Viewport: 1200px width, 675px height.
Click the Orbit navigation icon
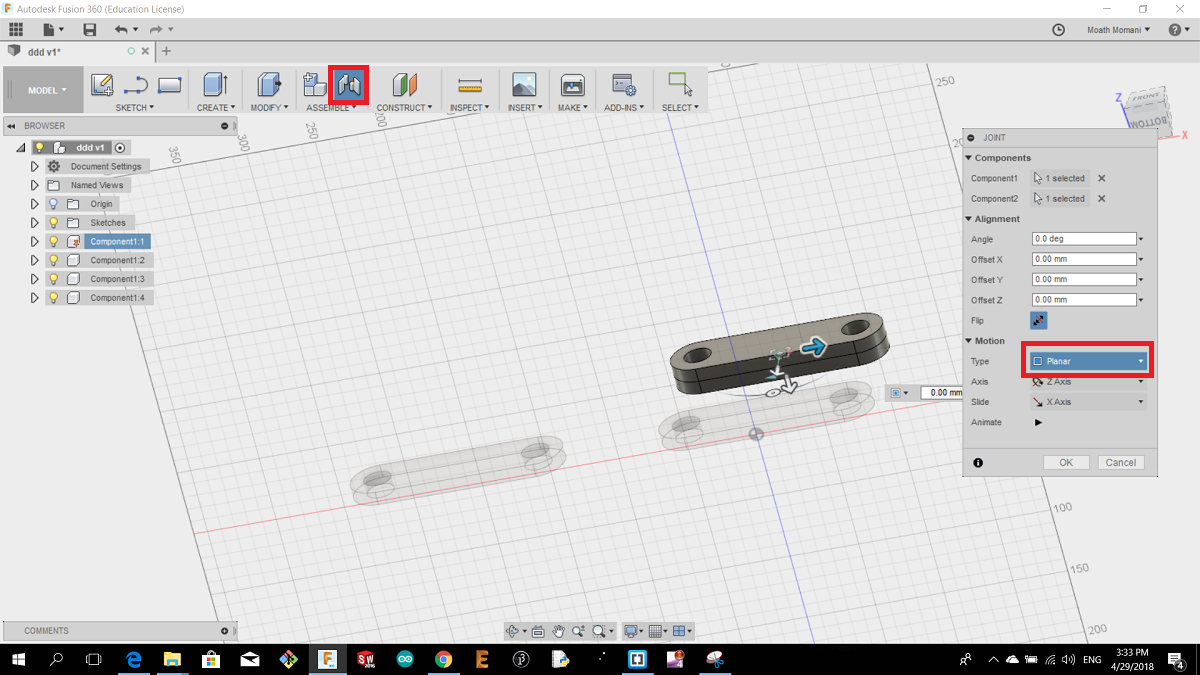click(513, 631)
